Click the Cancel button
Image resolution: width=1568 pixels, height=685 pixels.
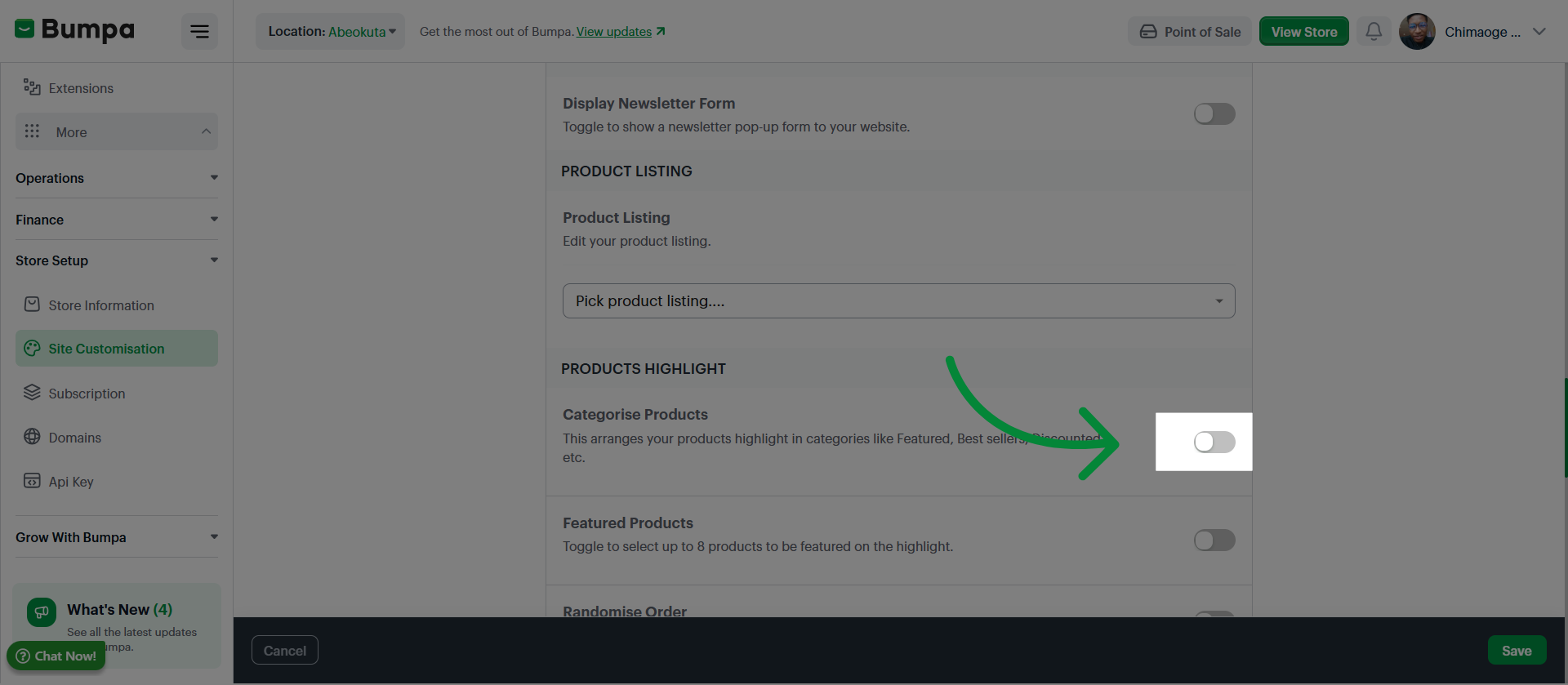click(x=285, y=650)
